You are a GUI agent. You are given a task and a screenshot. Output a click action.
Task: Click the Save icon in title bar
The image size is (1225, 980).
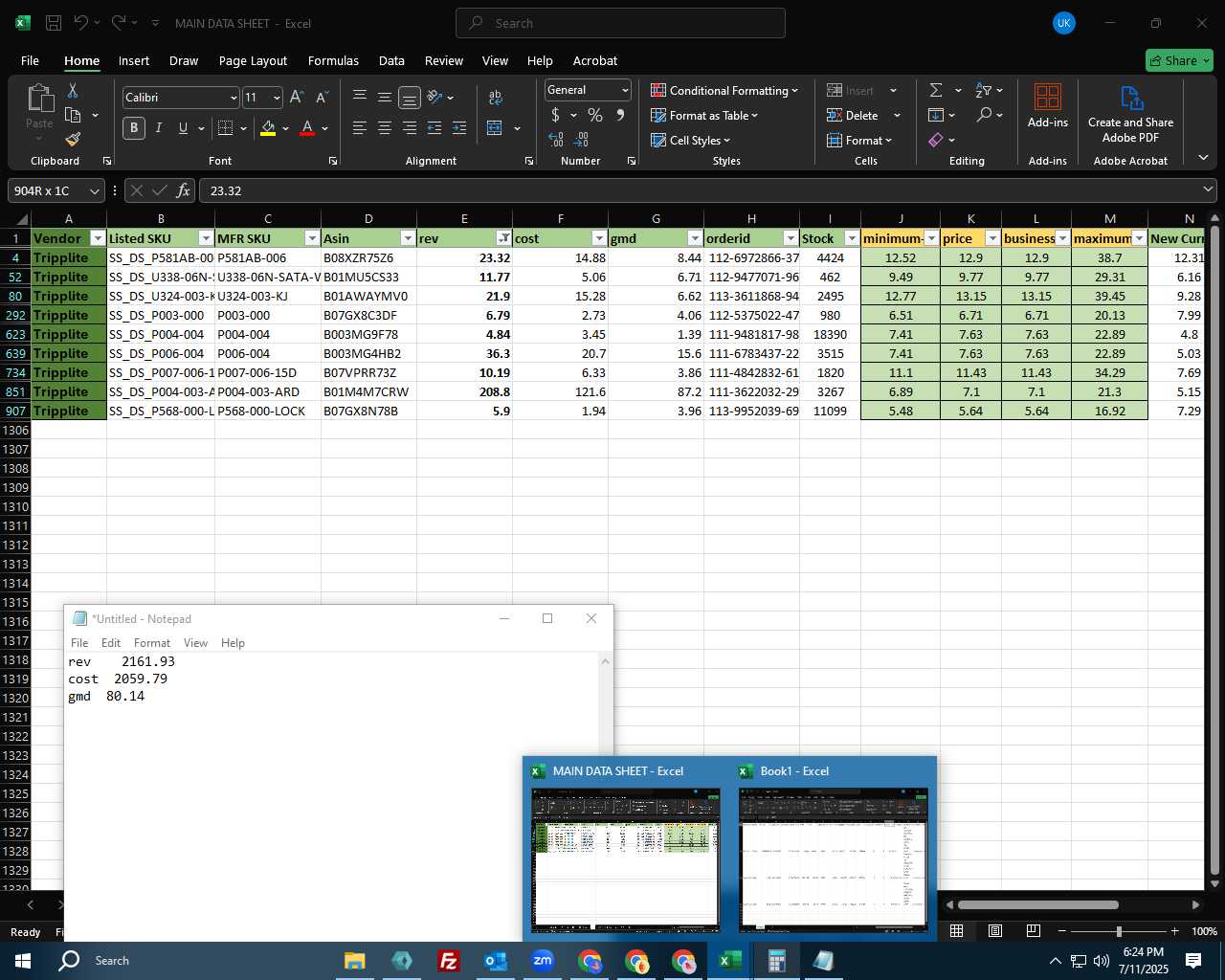[x=54, y=23]
